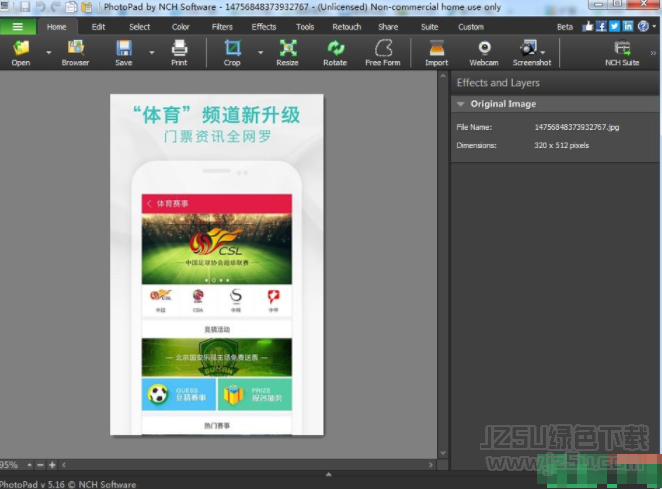Open NCH Suite from toolbar
662x489 pixels.
coord(622,50)
